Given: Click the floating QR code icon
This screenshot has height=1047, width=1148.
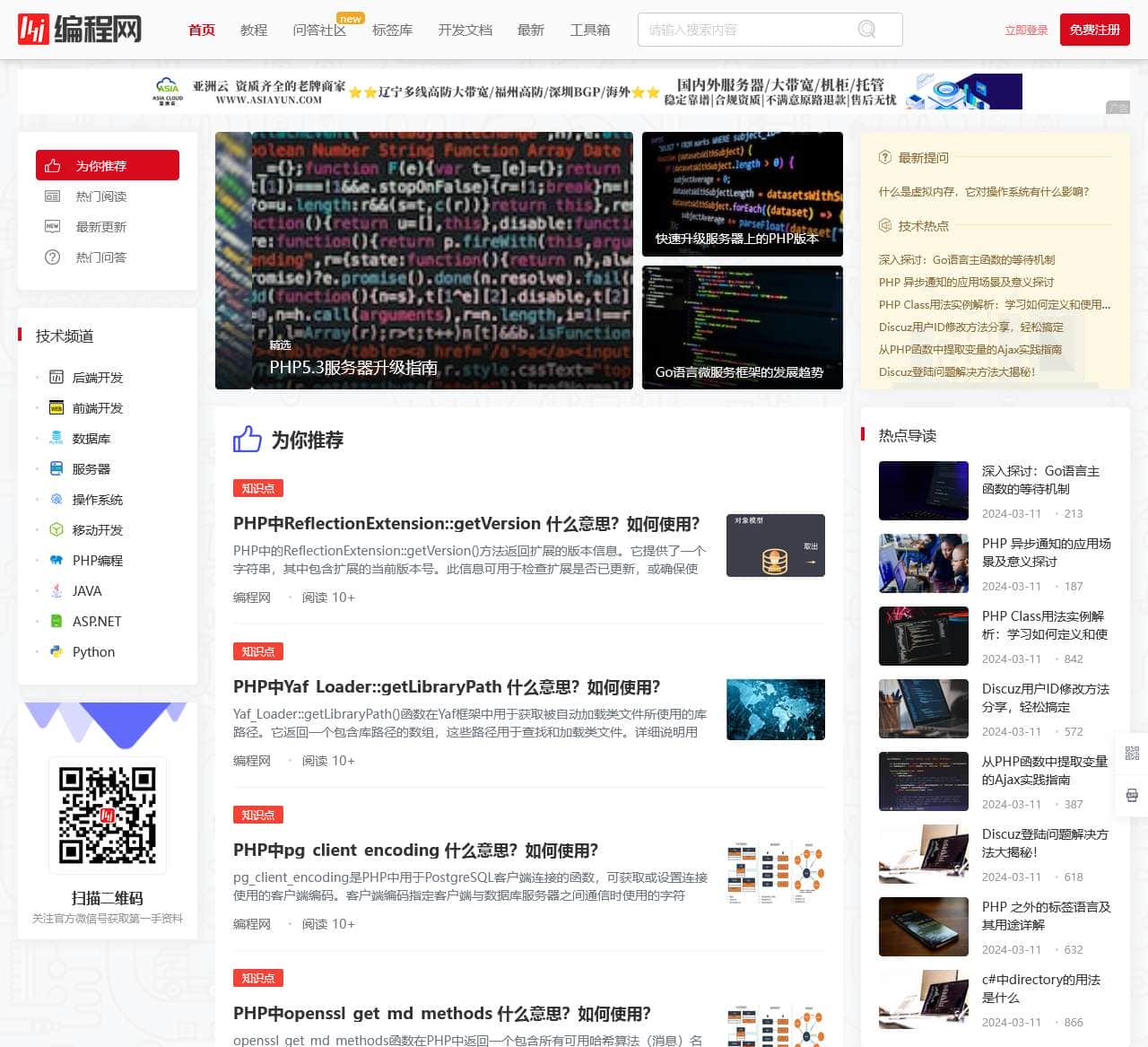Looking at the screenshot, I should (1132, 754).
